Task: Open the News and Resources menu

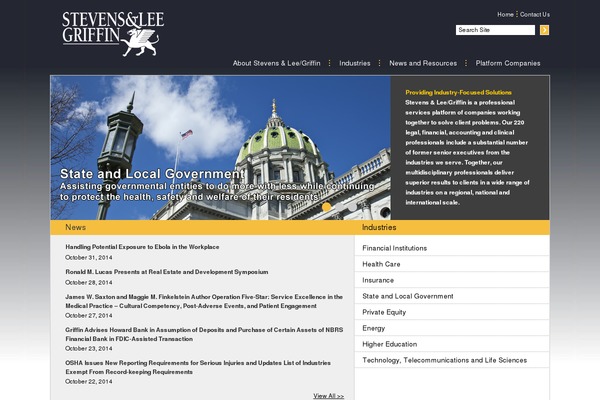Action: click(423, 63)
